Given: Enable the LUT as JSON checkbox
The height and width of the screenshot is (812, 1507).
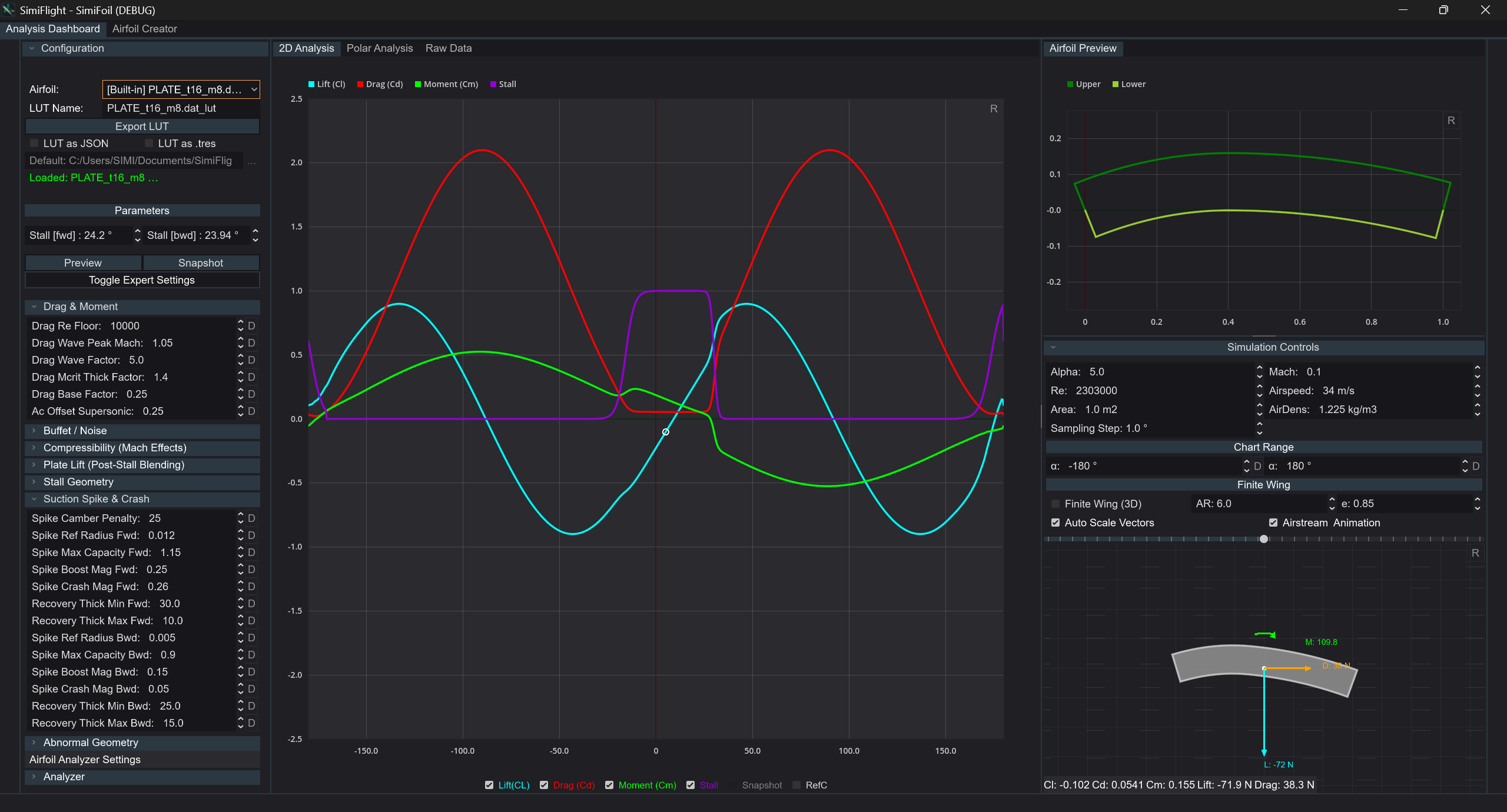Looking at the screenshot, I should pyautogui.click(x=34, y=144).
